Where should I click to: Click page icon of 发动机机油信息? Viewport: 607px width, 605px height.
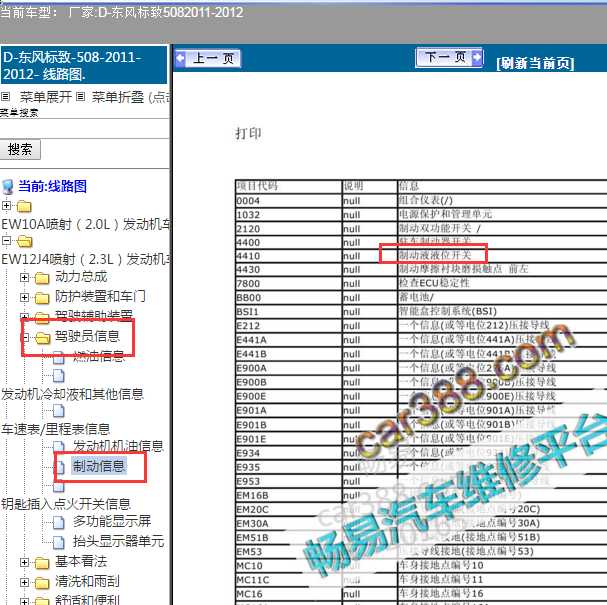coord(59,446)
